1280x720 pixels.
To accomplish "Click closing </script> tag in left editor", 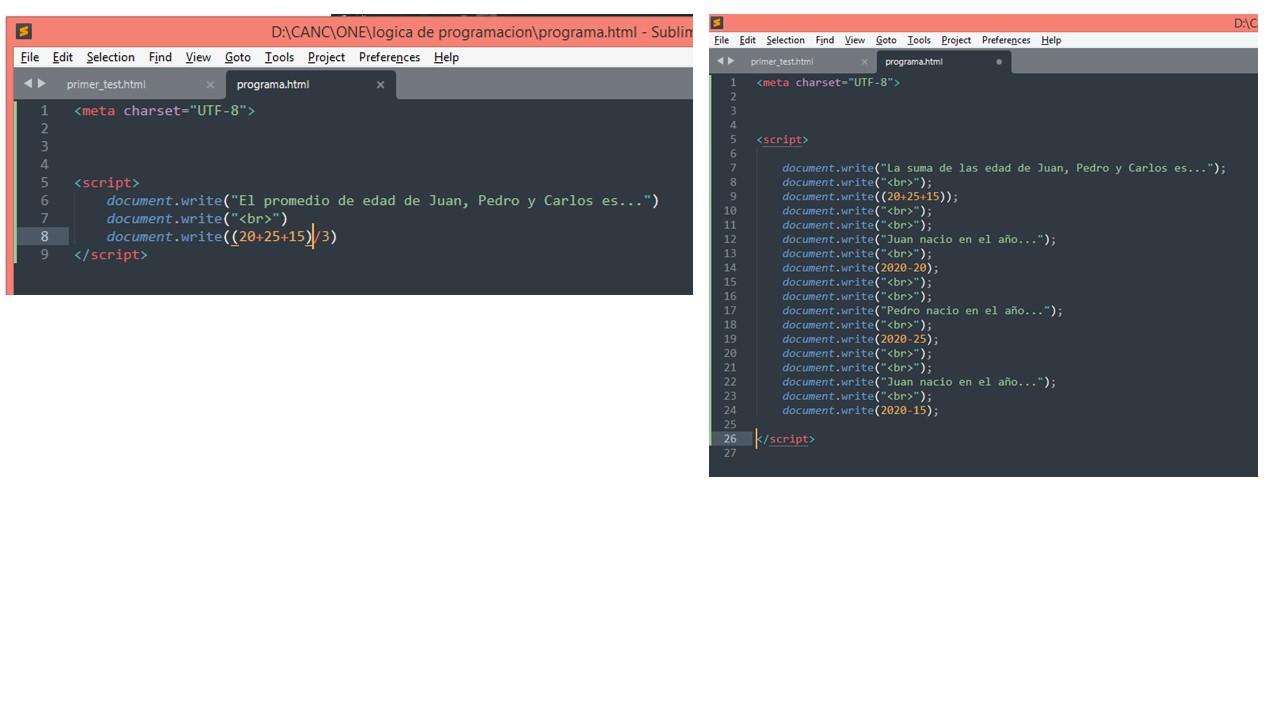I will [x=110, y=255].
